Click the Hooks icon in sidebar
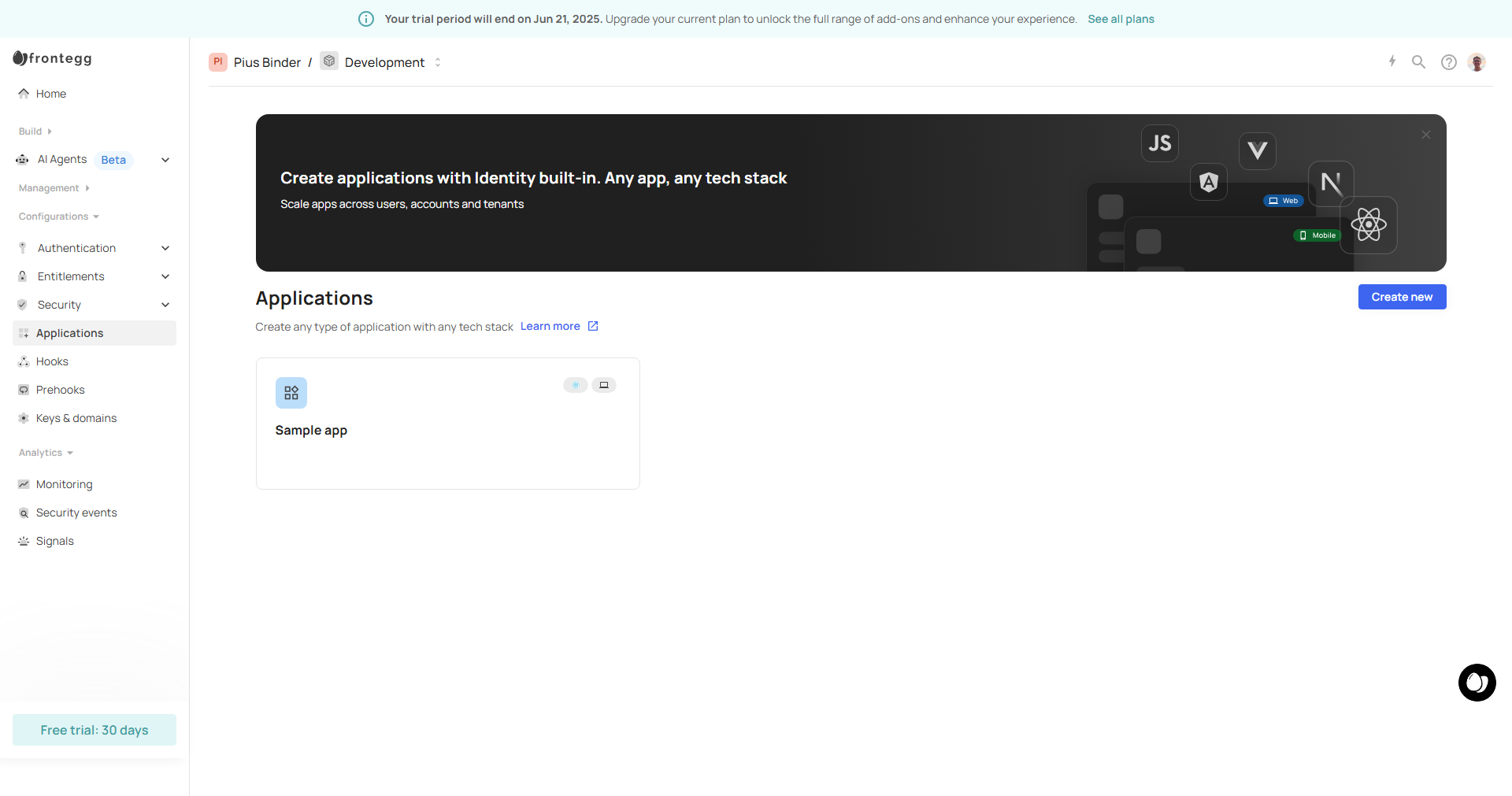The height and width of the screenshot is (796, 1512). tap(24, 361)
